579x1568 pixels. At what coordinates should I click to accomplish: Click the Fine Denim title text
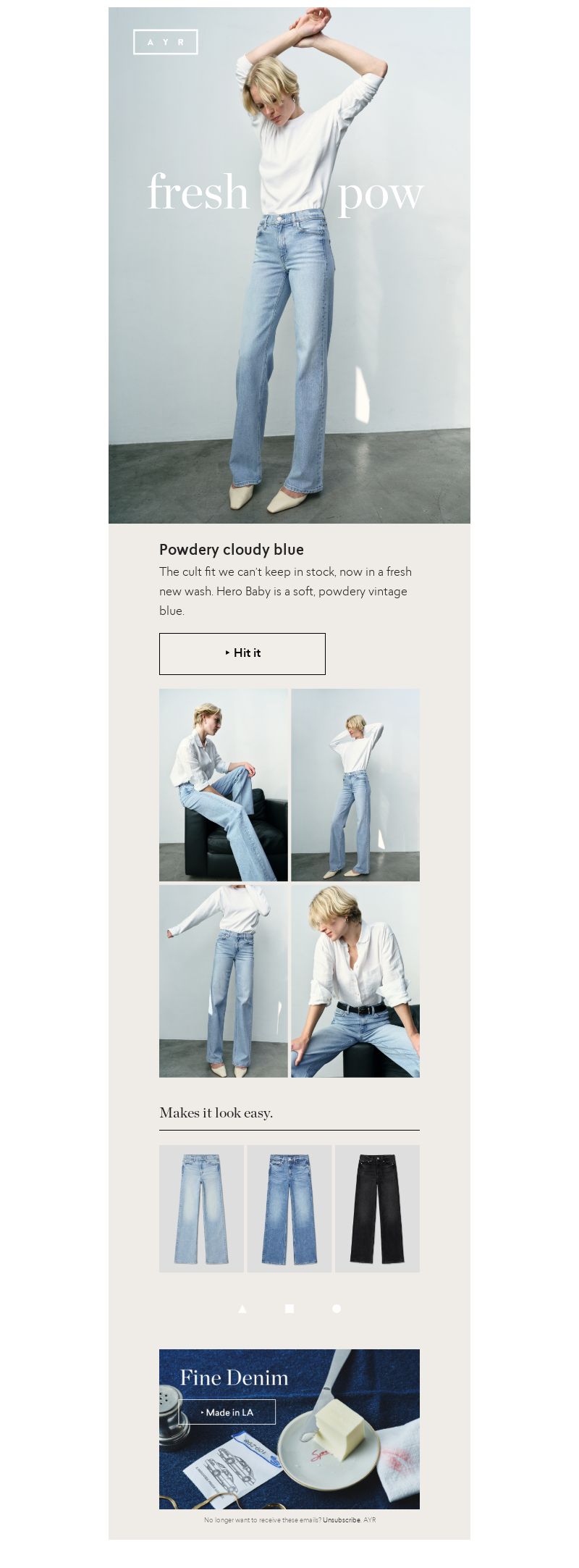click(x=234, y=1378)
